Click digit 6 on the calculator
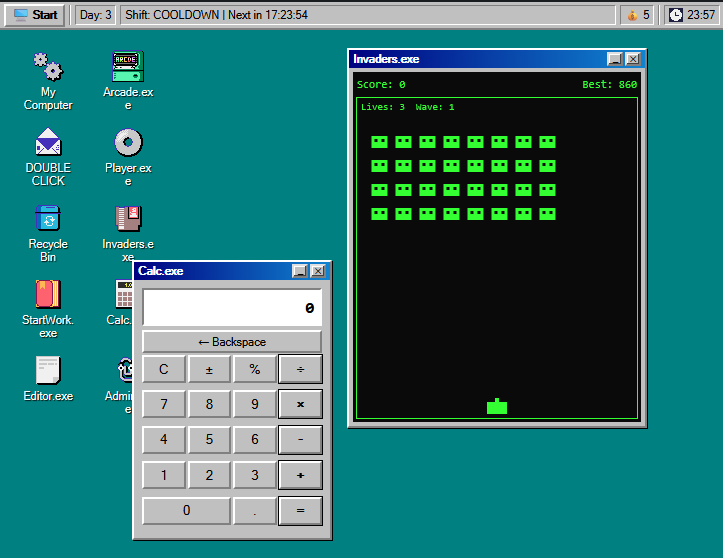The height and width of the screenshot is (558, 723). click(x=255, y=439)
